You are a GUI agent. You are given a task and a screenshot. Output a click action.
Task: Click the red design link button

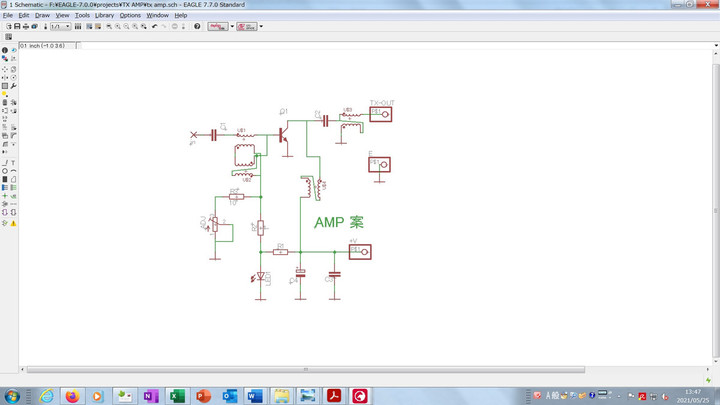tap(246, 26)
